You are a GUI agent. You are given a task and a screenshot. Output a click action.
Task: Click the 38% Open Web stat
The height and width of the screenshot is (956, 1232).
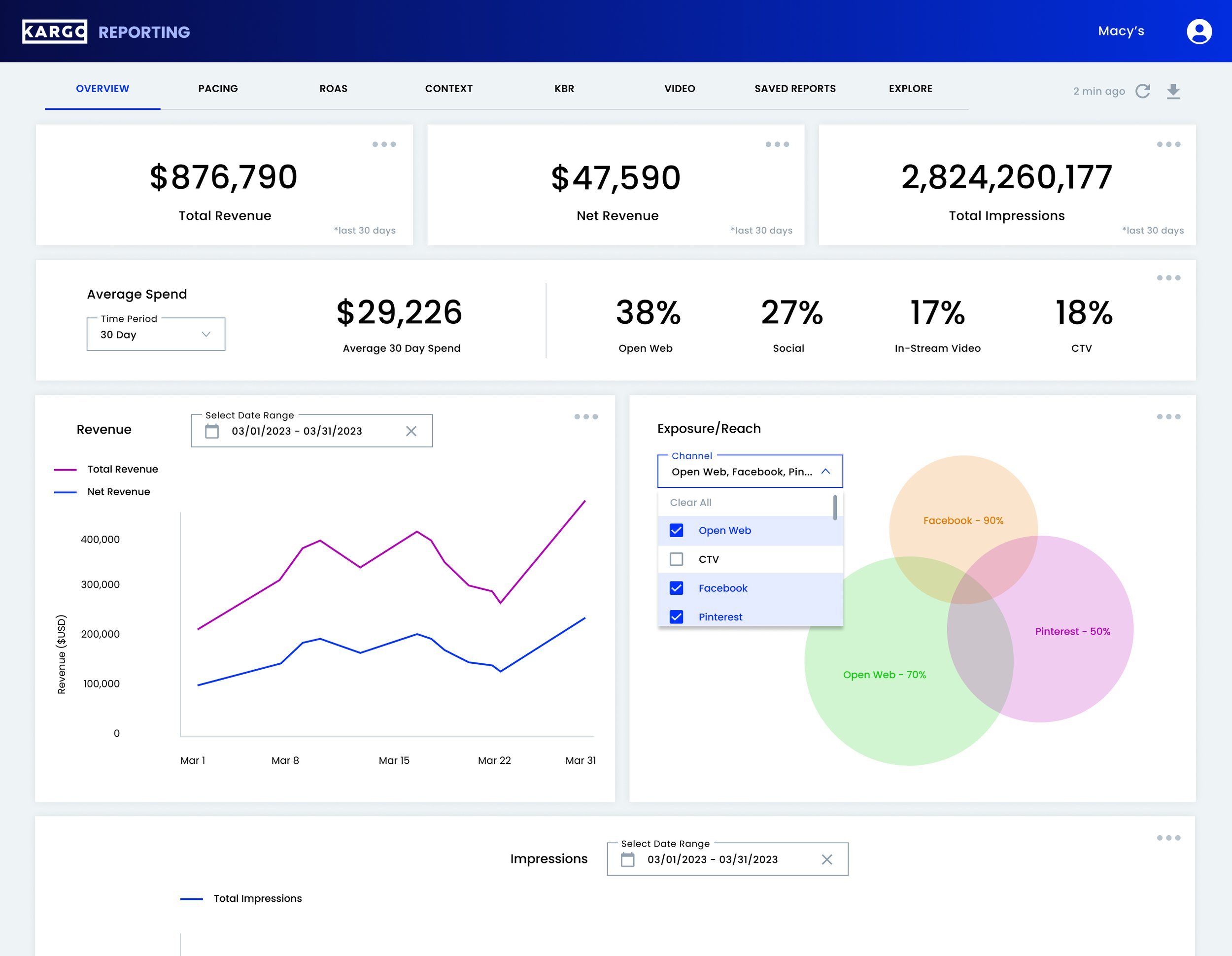tap(648, 312)
